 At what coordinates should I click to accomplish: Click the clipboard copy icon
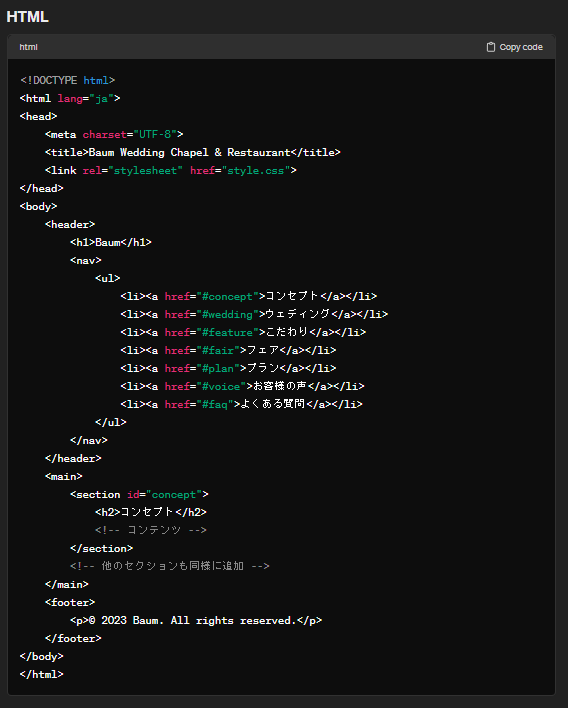[491, 47]
